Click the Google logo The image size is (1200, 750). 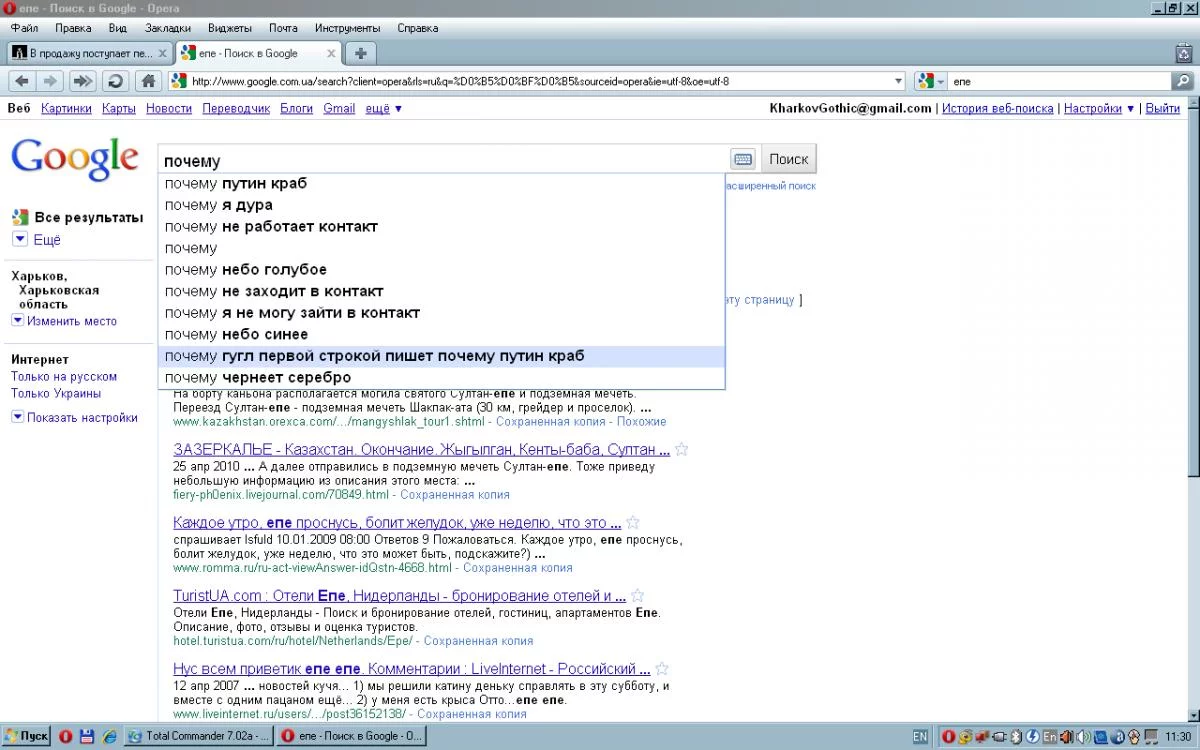(74, 159)
